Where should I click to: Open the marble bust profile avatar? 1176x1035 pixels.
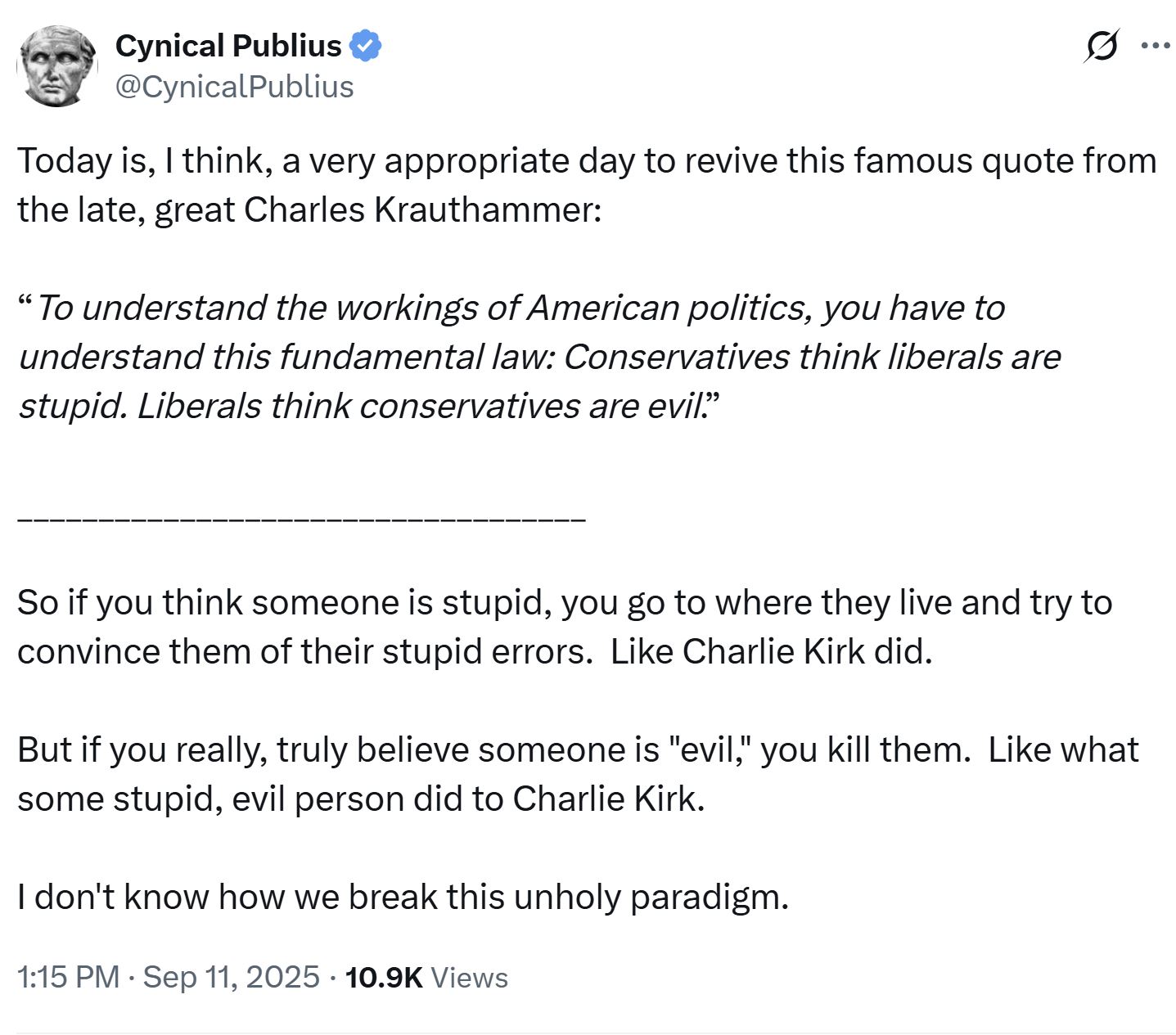(x=57, y=66)
